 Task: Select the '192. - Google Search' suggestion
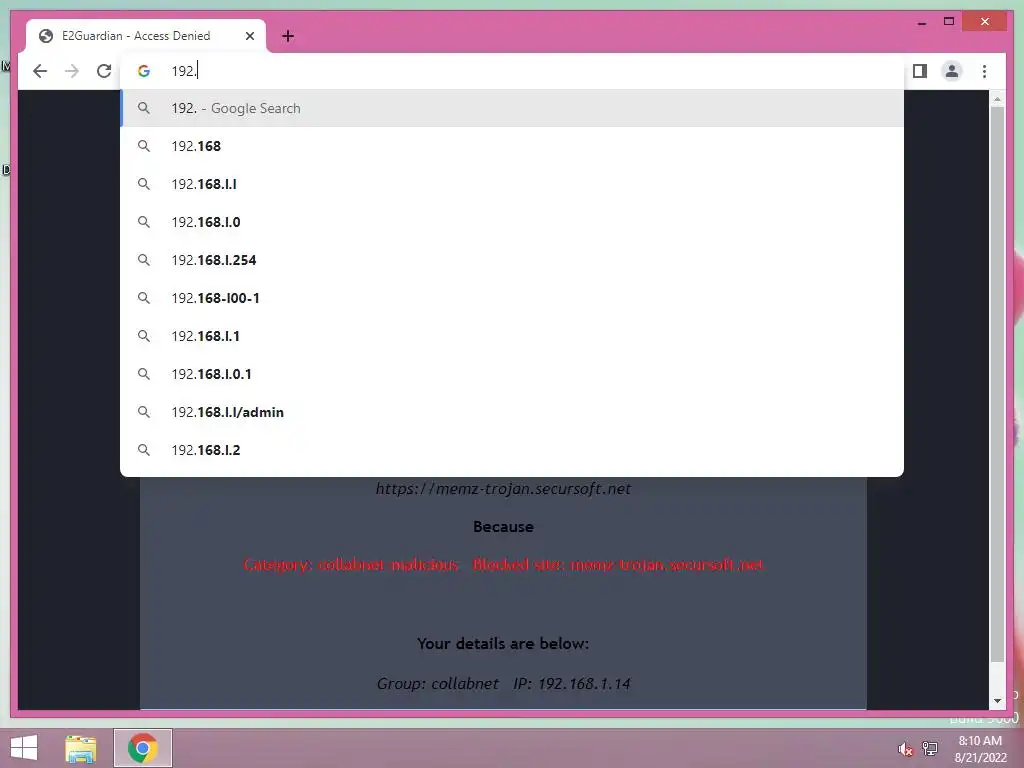[x=512, y=108]
